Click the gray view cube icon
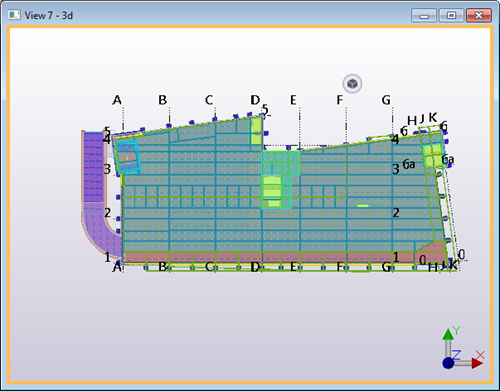Viewport: 500px width, 391px height. (x=352, y=84)
